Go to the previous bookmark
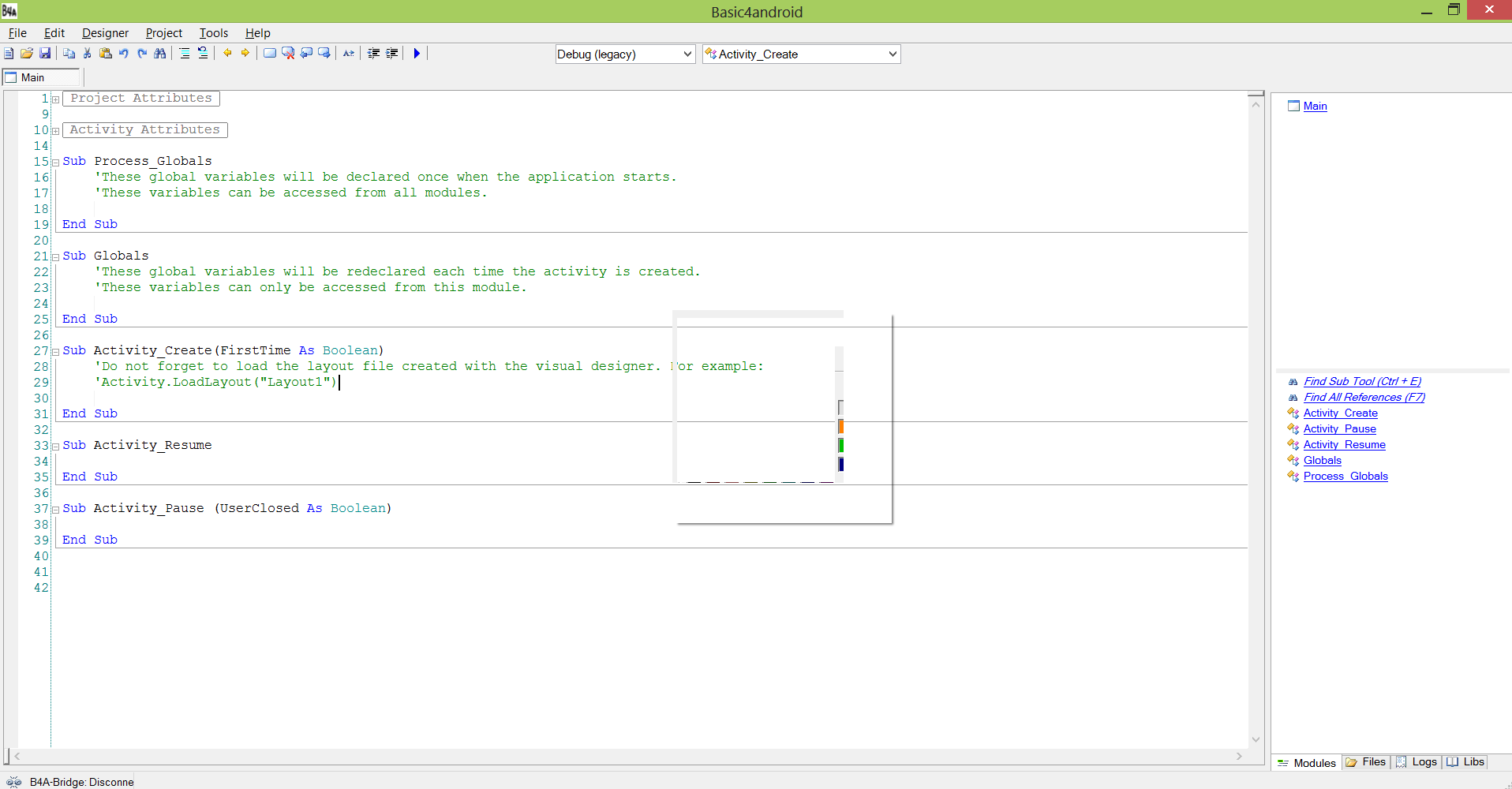This screenshot has width=1512, height=789. pos(306,54)
